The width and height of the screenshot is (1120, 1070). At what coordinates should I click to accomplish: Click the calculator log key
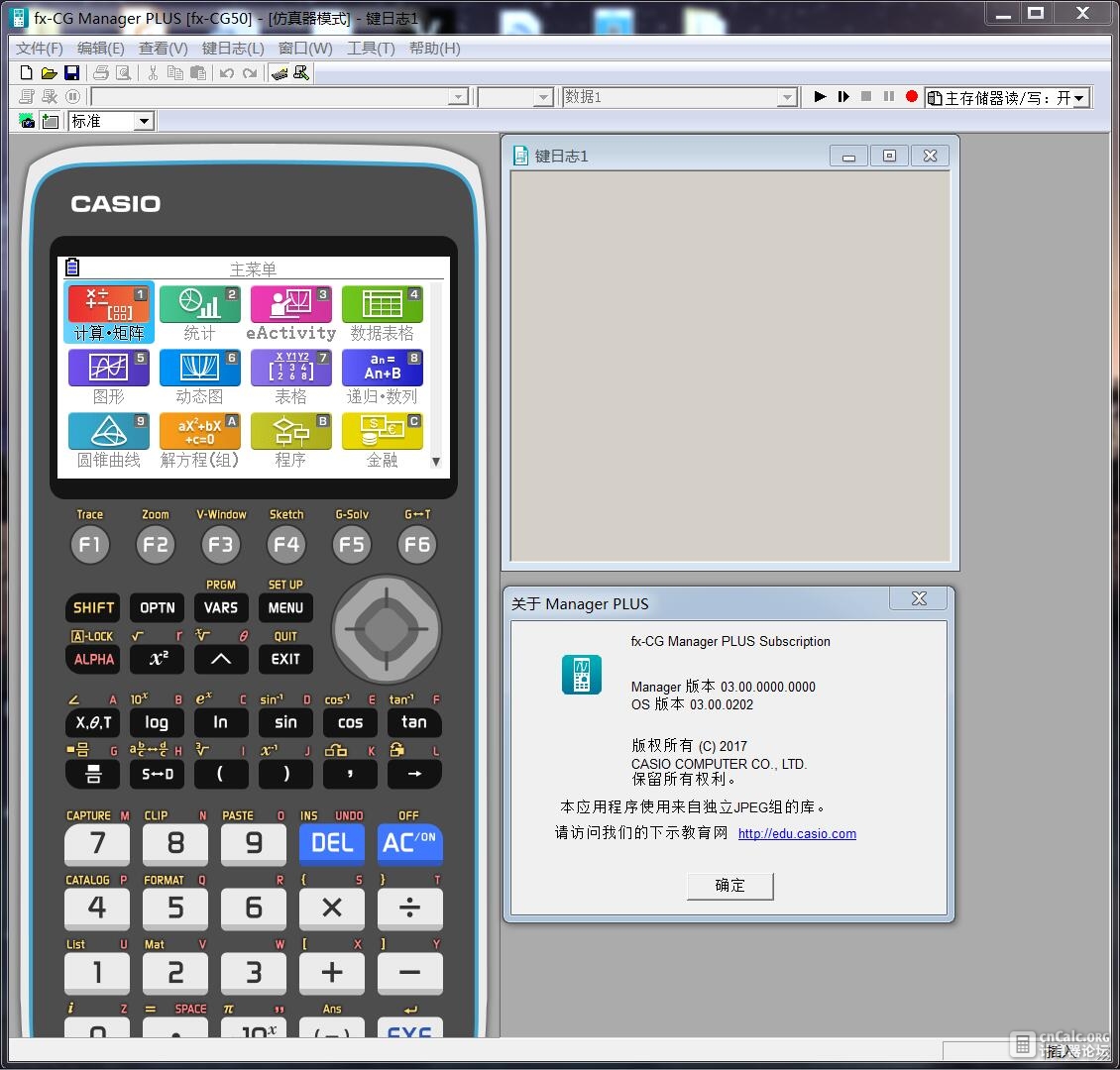coord(158,722)
